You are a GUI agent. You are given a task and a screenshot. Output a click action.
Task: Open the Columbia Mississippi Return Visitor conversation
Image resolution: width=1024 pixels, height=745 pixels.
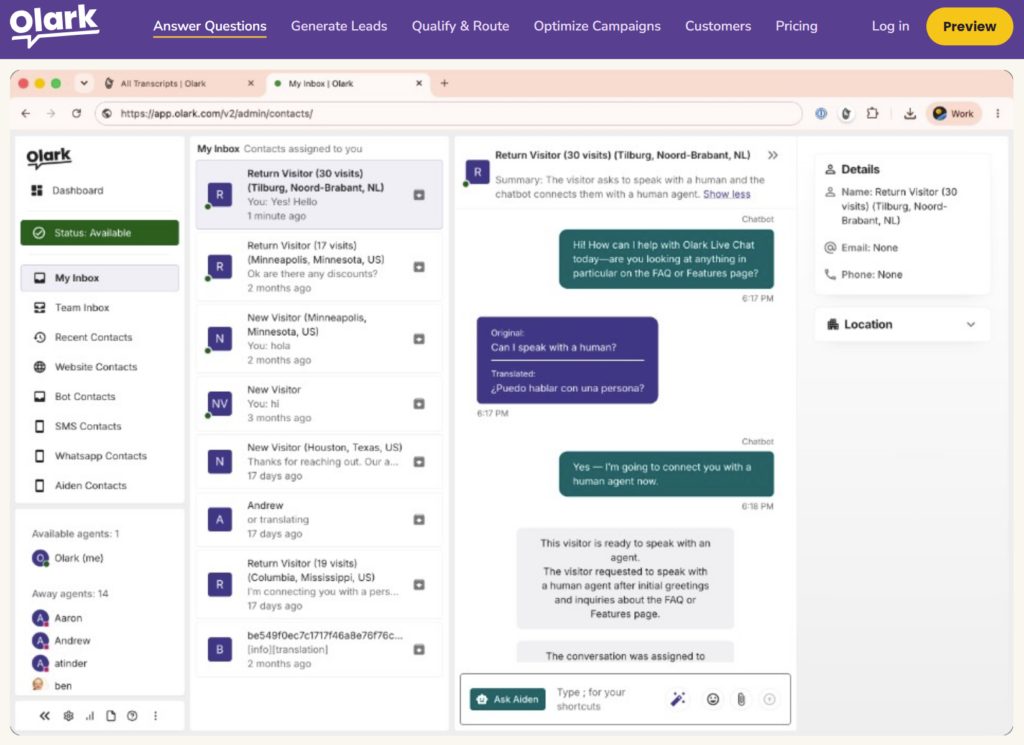point(319,584)
